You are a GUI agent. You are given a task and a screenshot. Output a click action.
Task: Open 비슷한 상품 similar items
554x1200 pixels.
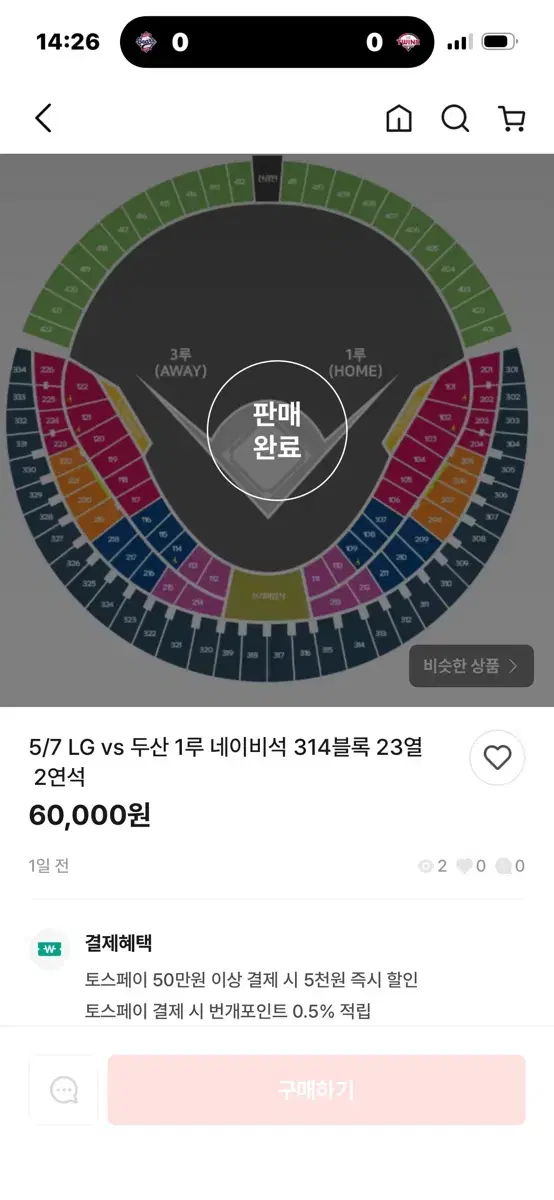point(471,666)
